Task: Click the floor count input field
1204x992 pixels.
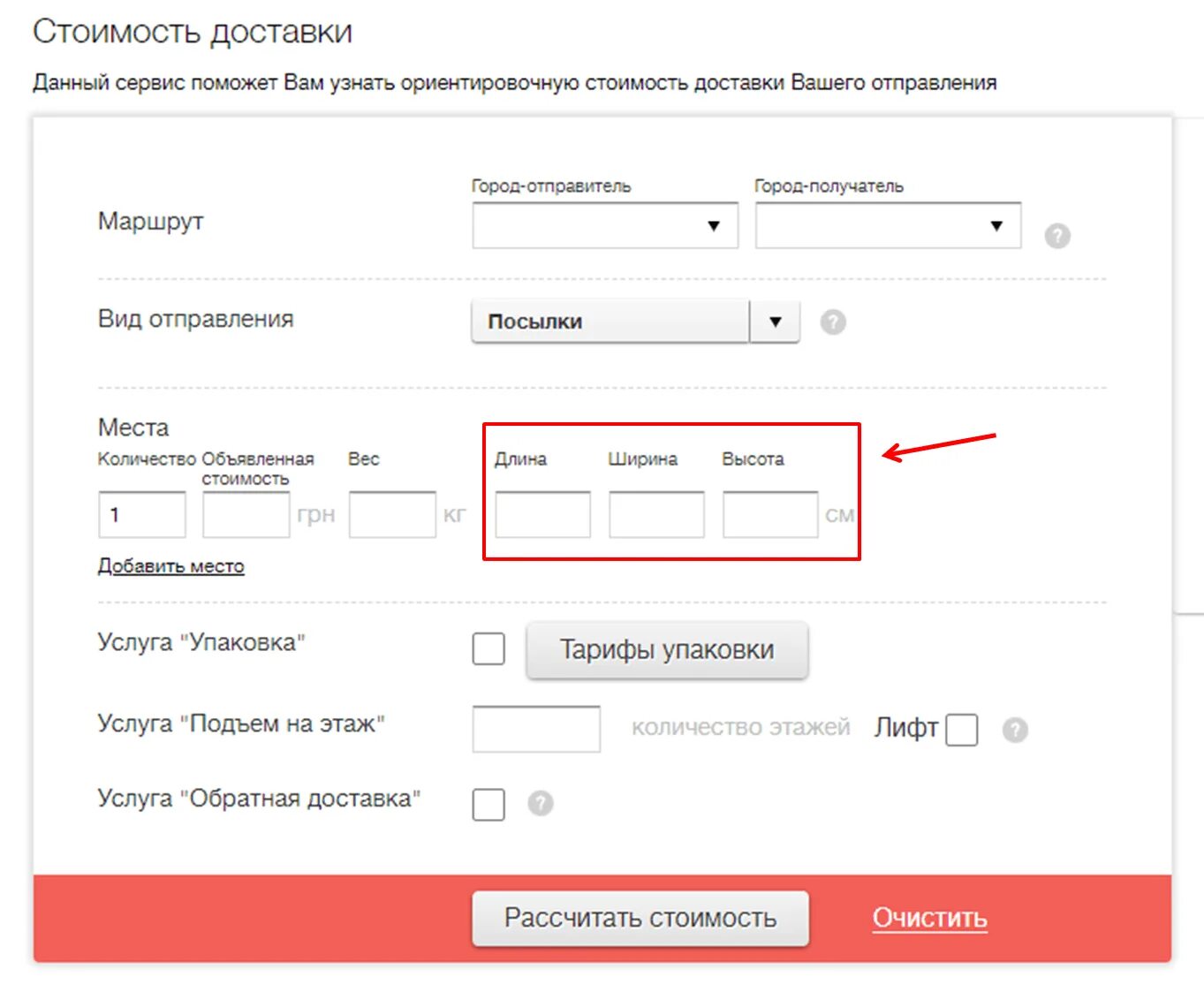Action: pos(536,729)
